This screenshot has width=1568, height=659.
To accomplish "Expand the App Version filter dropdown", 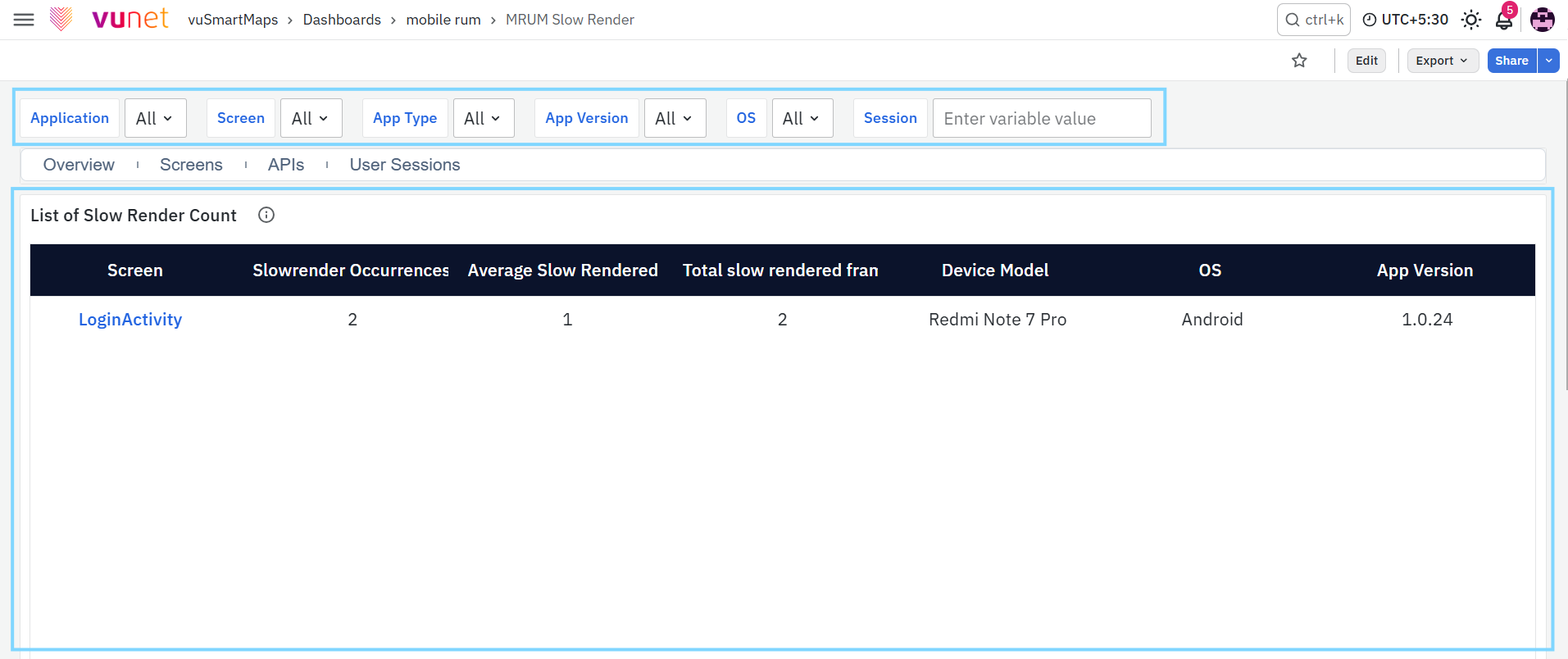I will pos(675,118).
